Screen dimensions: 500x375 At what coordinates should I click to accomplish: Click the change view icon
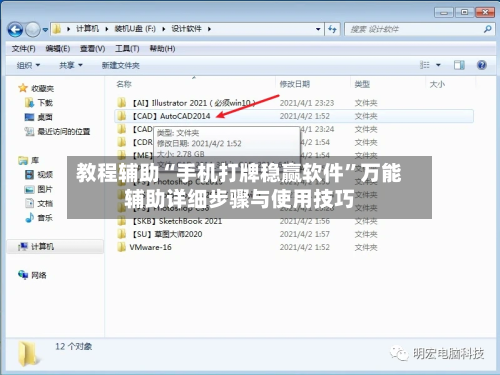tap(425, 65)
